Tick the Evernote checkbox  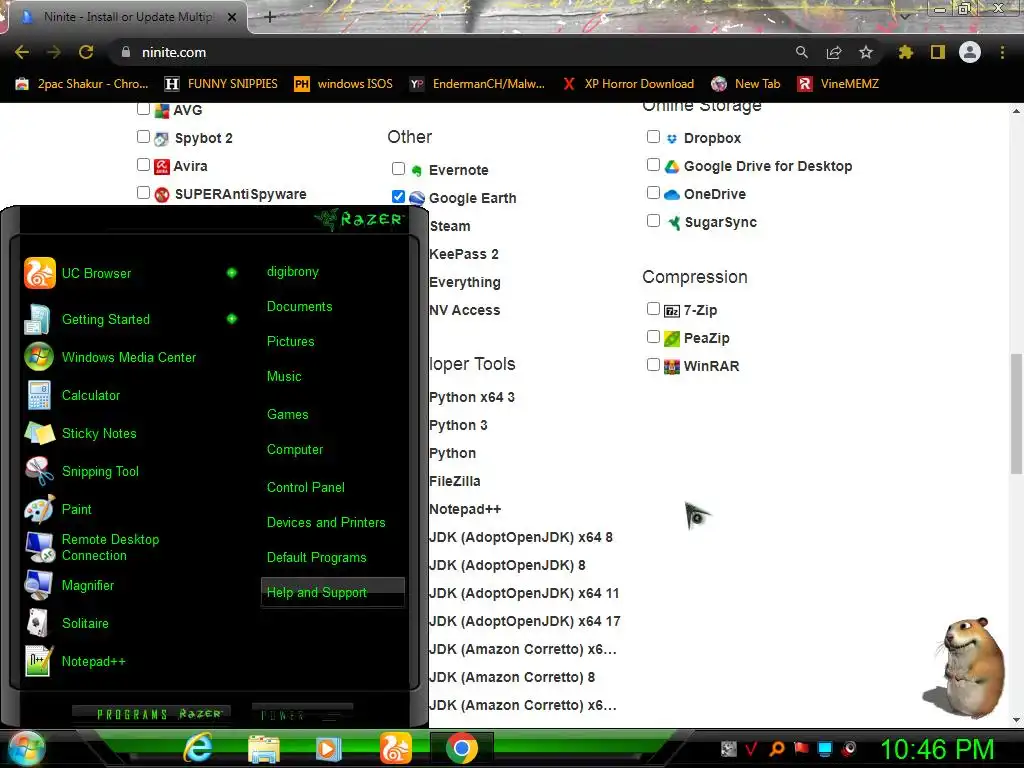[x=398, y=168]
